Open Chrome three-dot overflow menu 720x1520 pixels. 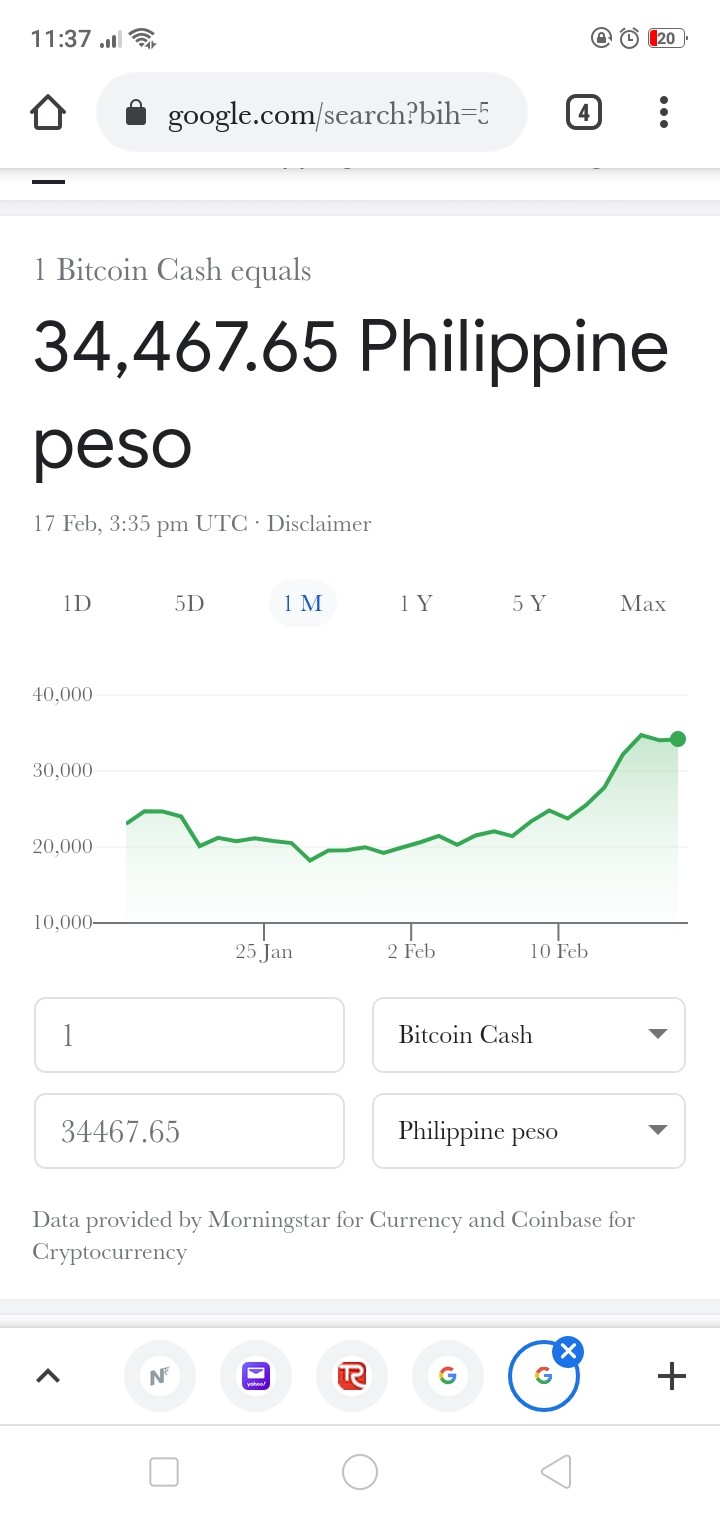(663, 113)
